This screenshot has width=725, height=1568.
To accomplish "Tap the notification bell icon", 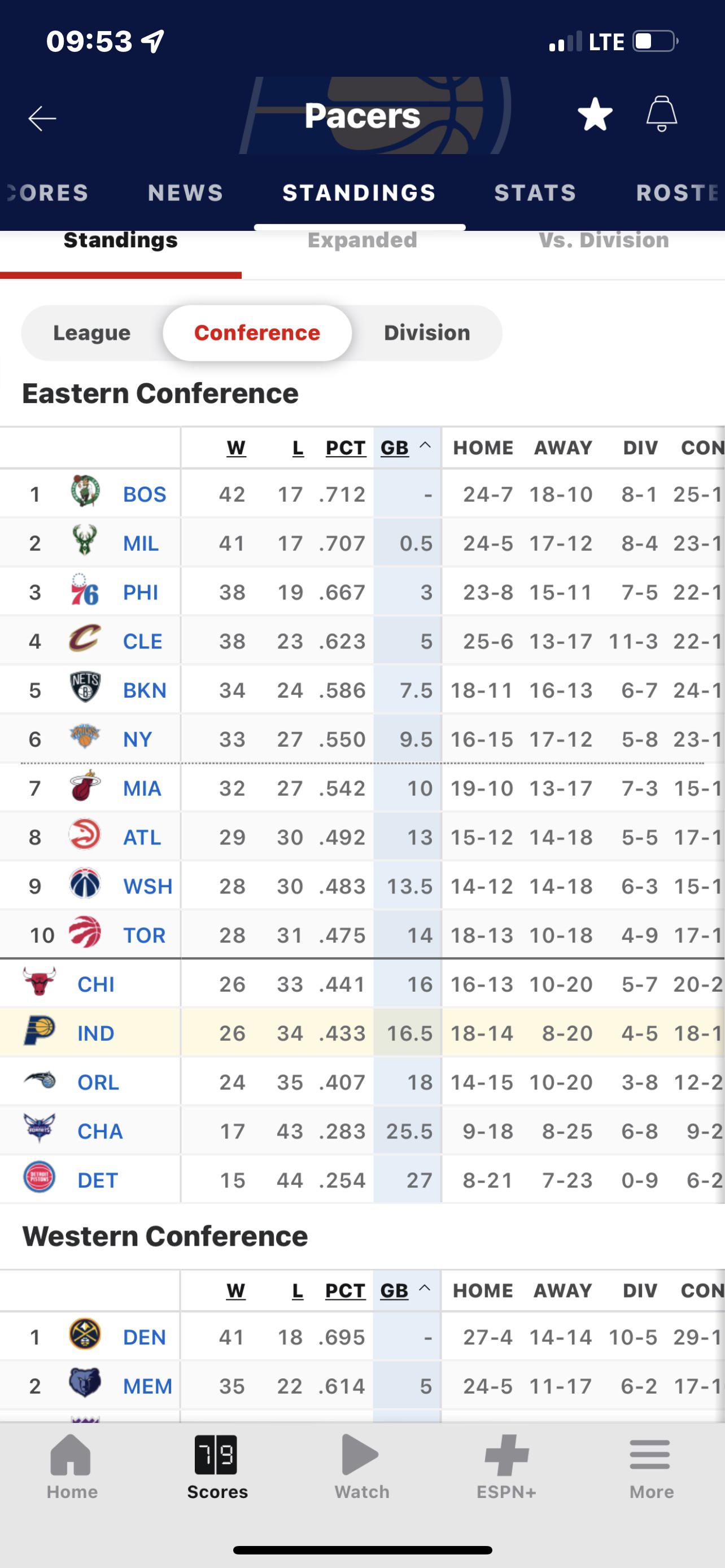I will (661, 114).
